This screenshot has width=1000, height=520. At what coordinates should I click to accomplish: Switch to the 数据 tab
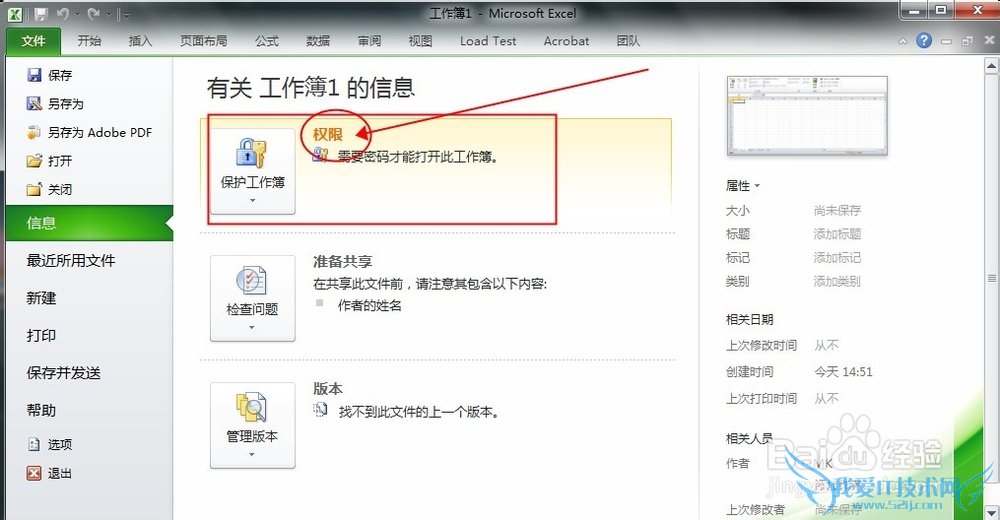318,41
